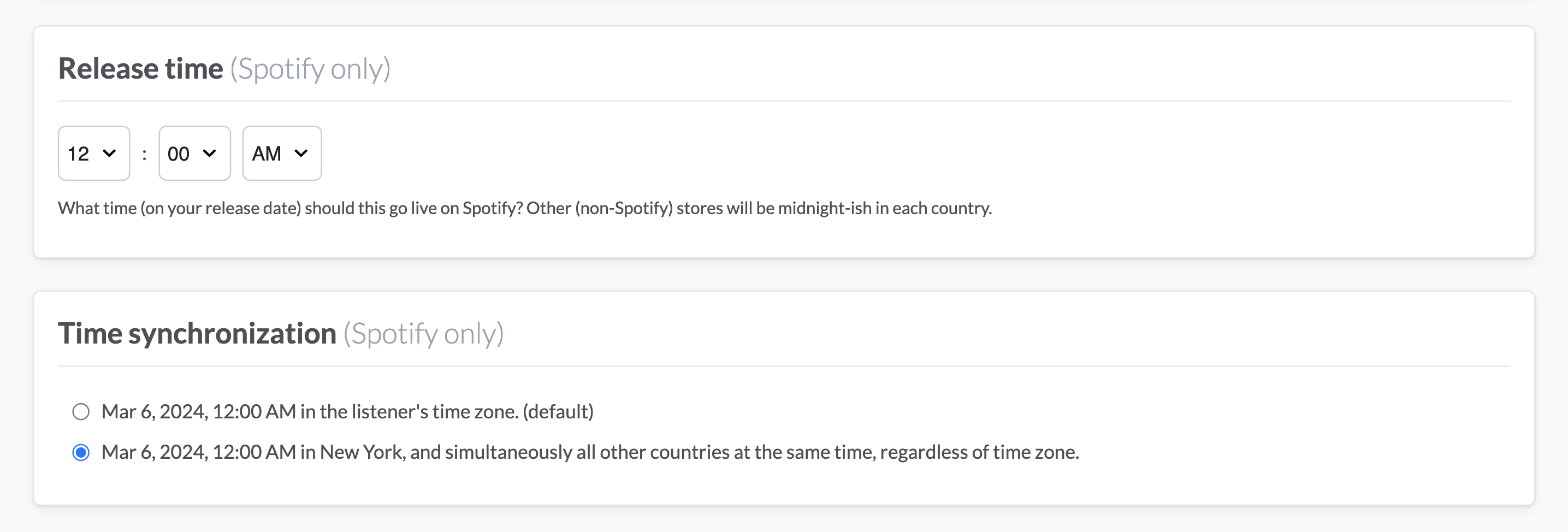Click the "00" value in the minutes box
Image resolution: width=1568 pixels, height=532 pixels.
pyautogui.click(x=179, y=154)
